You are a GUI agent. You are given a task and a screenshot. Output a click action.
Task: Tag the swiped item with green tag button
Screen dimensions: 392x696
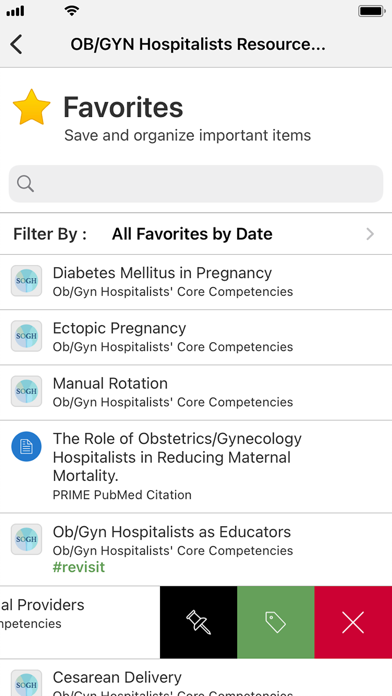tap(276, 622)
